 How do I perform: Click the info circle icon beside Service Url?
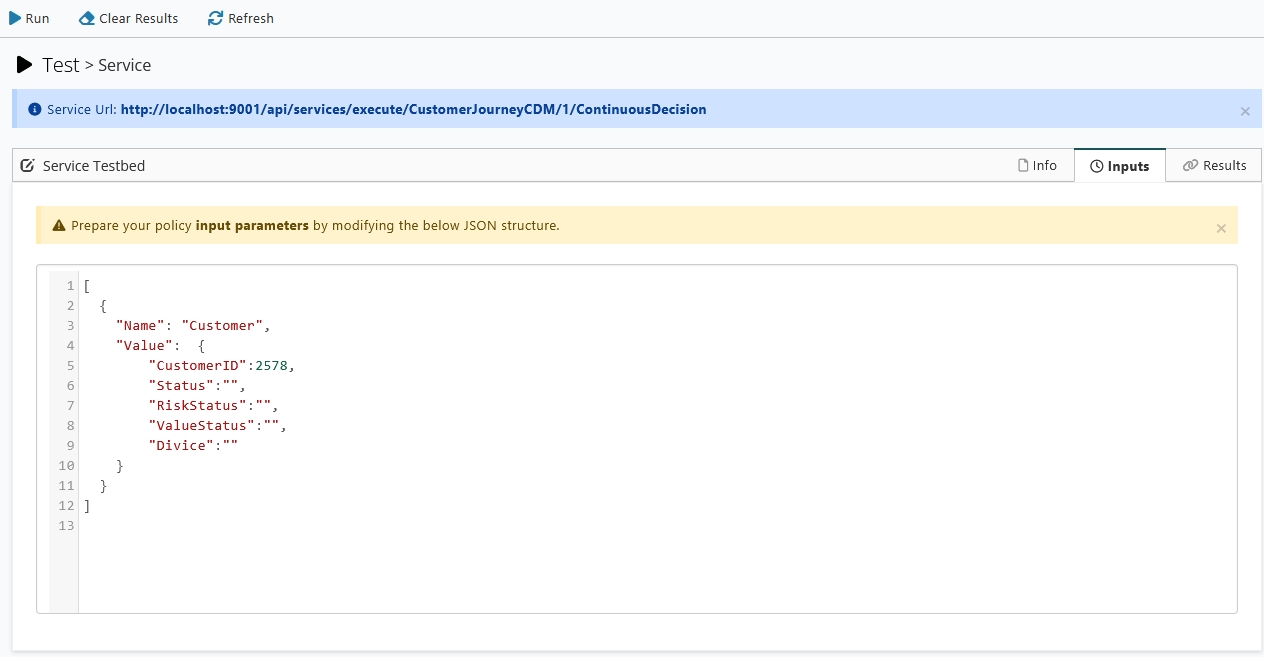click(x=35, y=110)
